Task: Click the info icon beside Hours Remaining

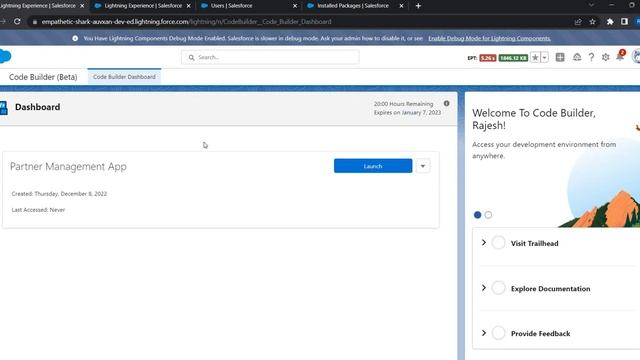Action: [447, 104]
